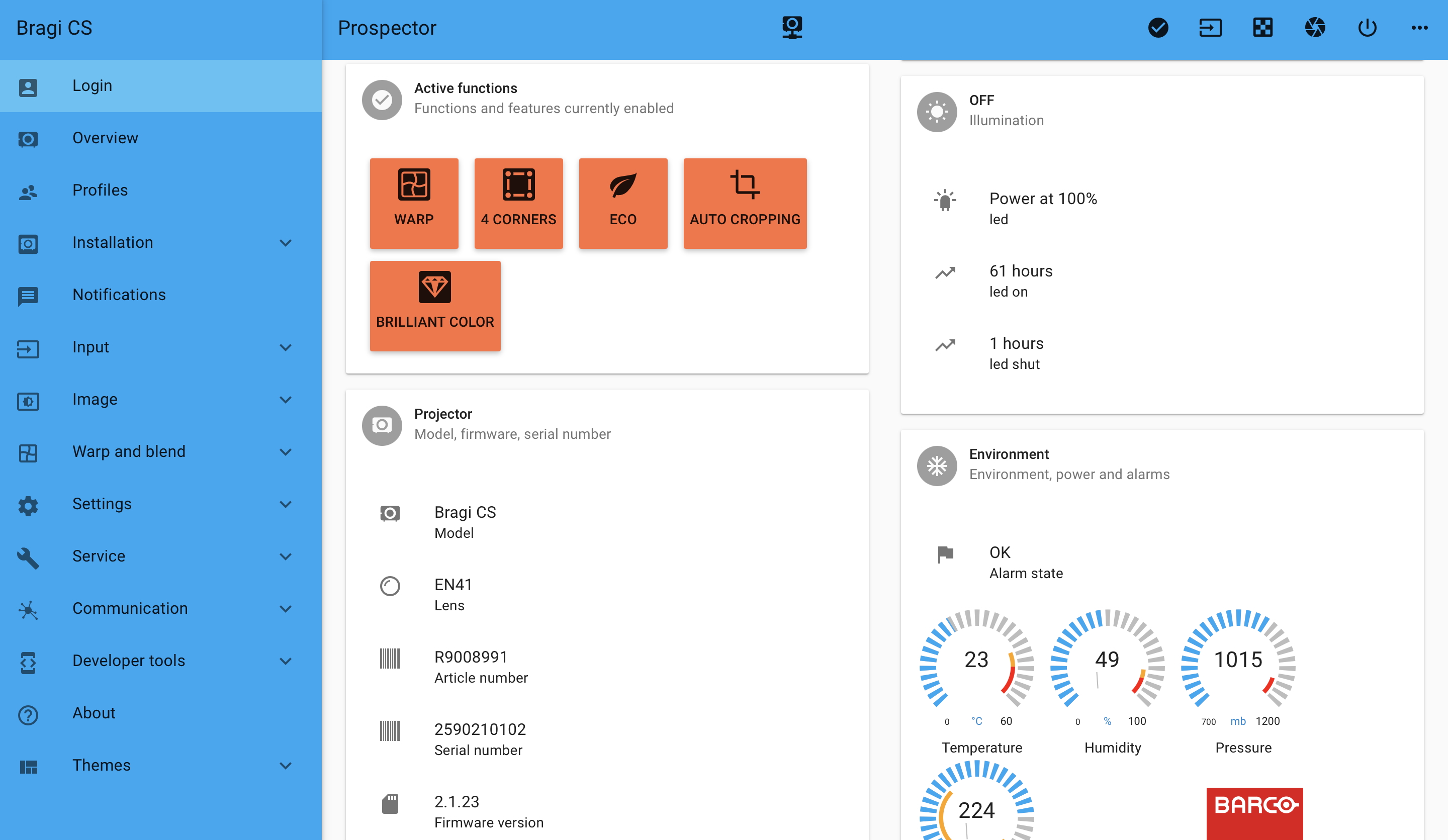Expand the Warp and blend chevron
The image size is (1448, 840).
click(x=286, y=451)
